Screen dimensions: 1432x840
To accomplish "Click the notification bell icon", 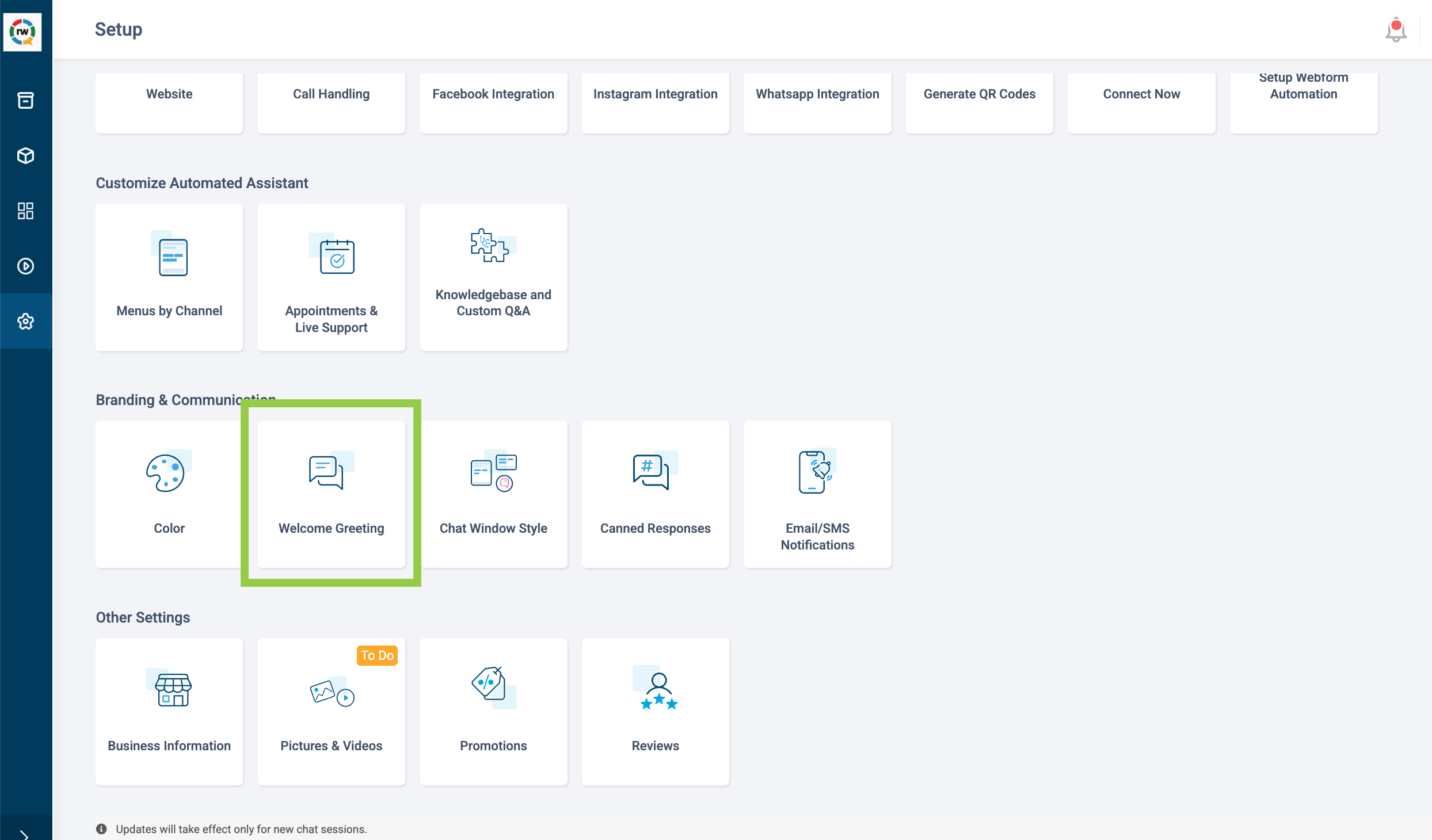I will [x=1396, y=30].
